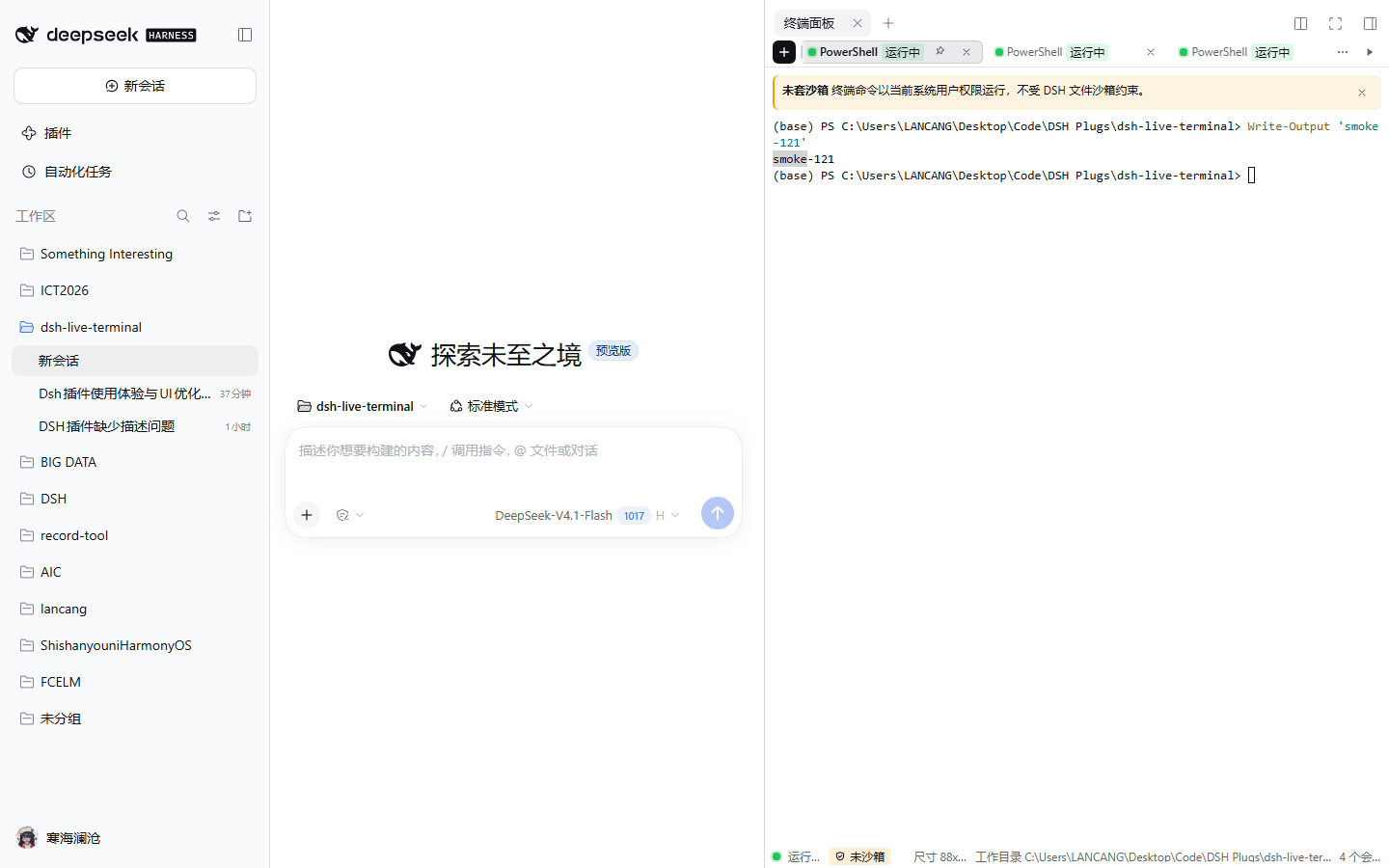Click the 未沙箱 status bar badge
This screenshot has width=1389, height=868.
(x=859, y=856)
